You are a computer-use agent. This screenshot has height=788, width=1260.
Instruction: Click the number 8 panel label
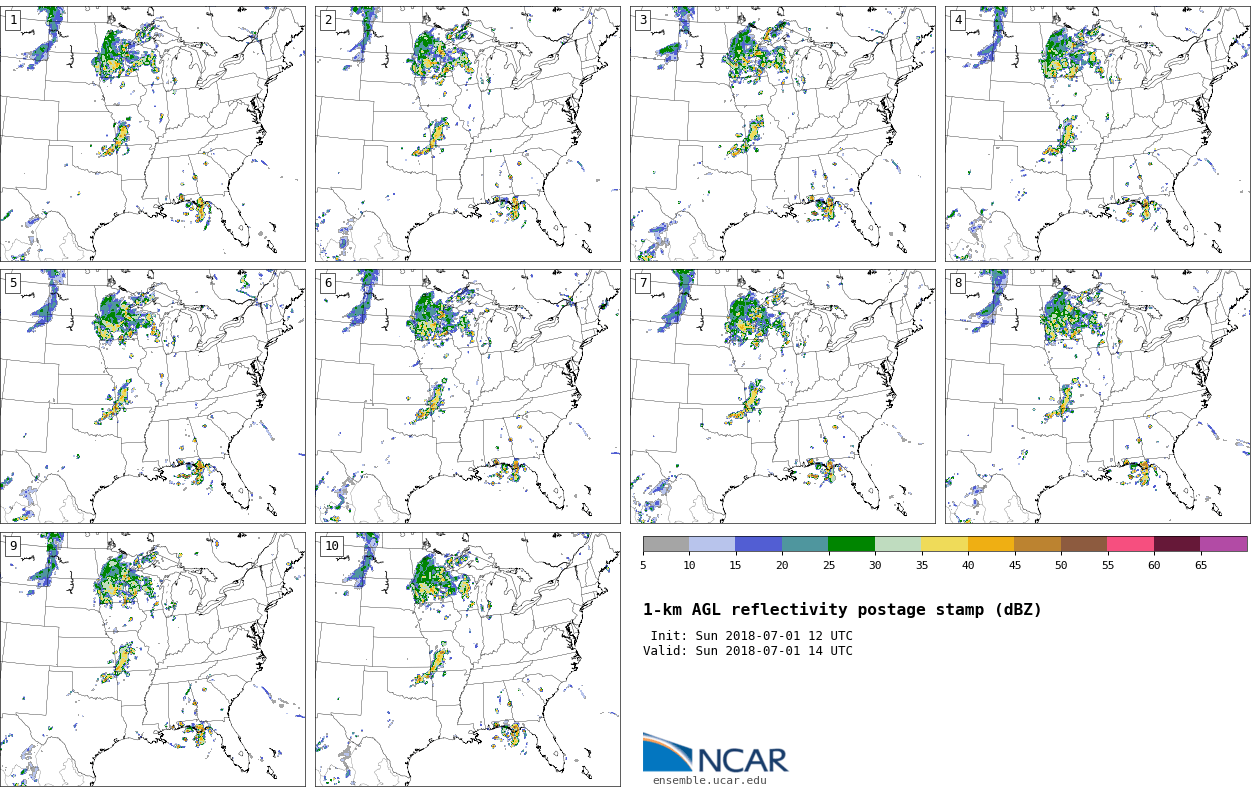pos(958,283)
